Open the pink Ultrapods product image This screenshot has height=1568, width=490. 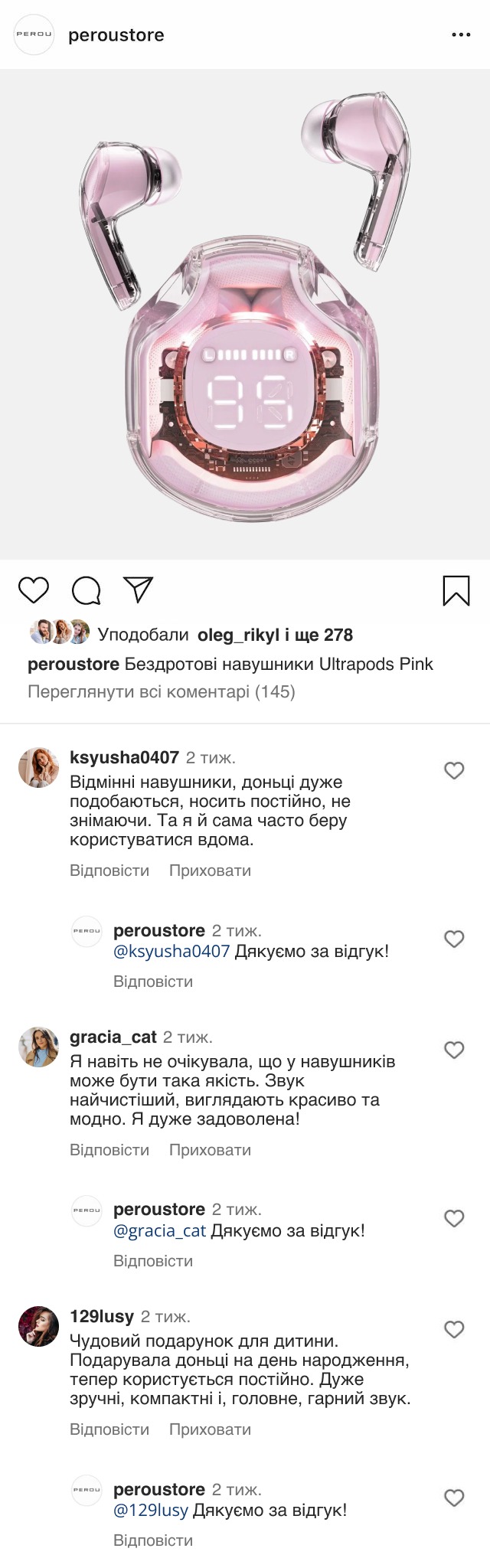[245, 314]
